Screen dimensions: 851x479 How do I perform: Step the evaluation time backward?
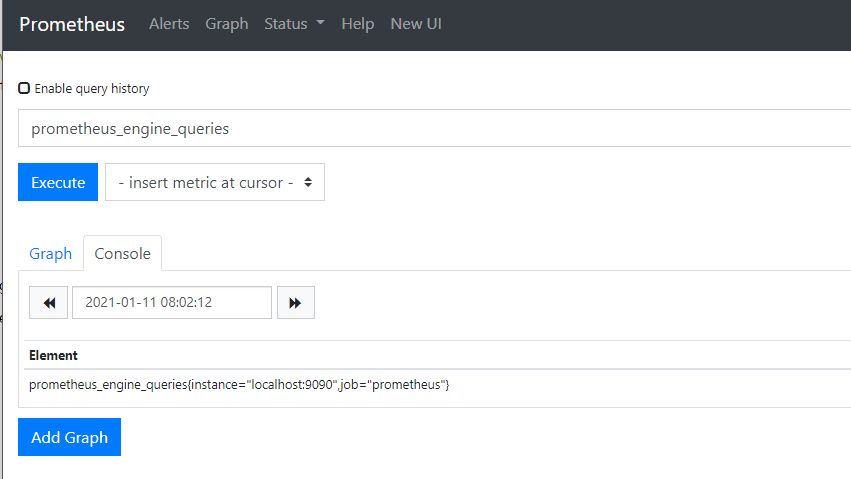(49, 303)
